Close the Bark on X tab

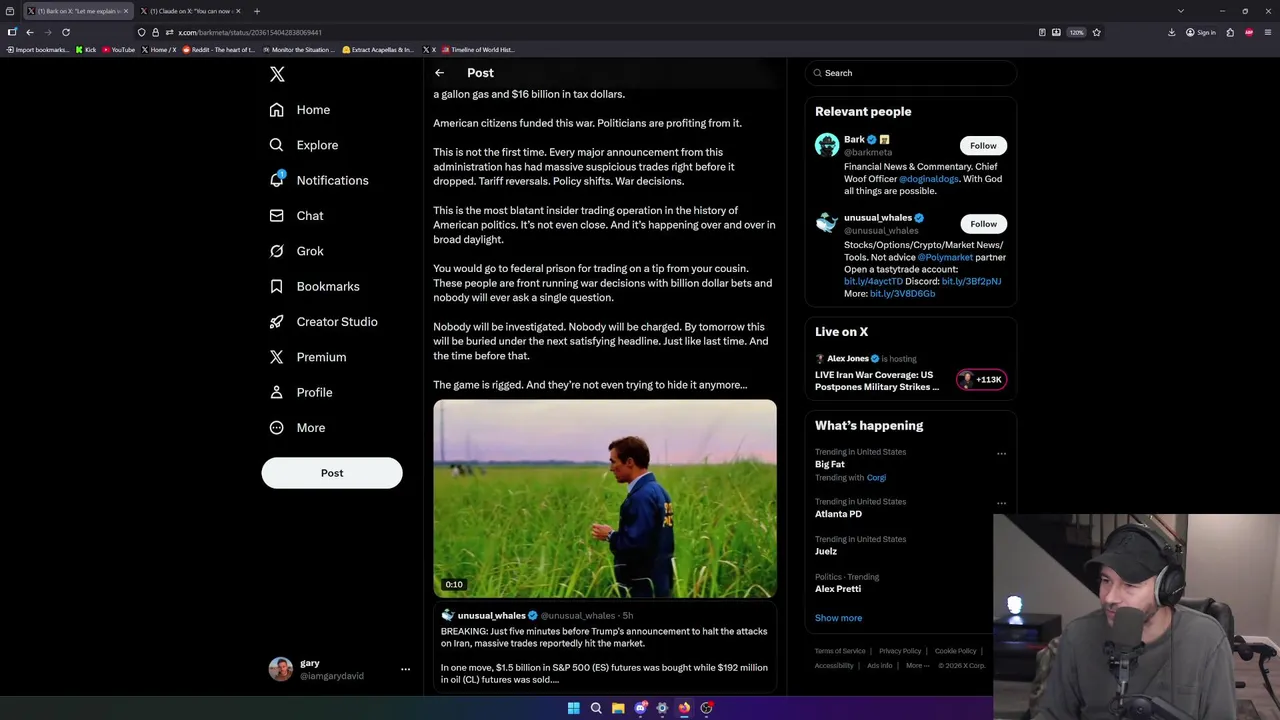pyautogui.click(x=126, y=11)
